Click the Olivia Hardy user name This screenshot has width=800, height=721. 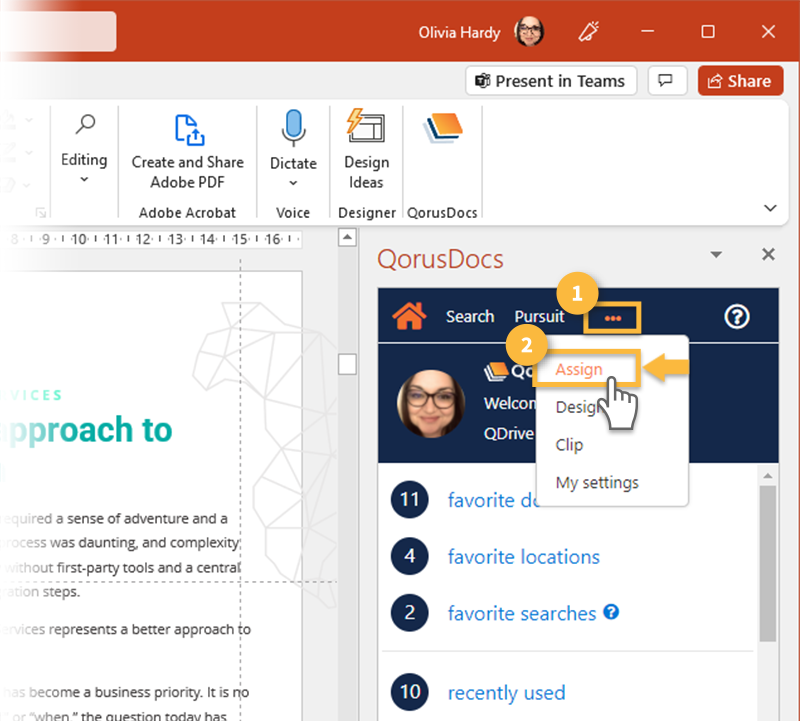pyautogui.click(x=459, y=33)
